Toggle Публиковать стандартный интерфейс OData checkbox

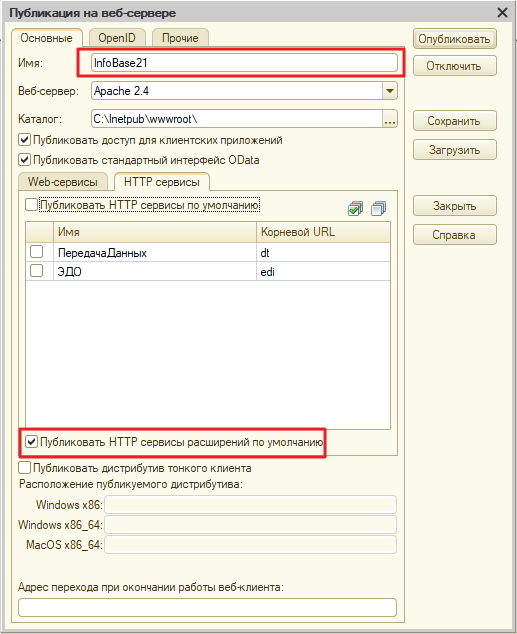pyautogui.click(x=25, y=160)
